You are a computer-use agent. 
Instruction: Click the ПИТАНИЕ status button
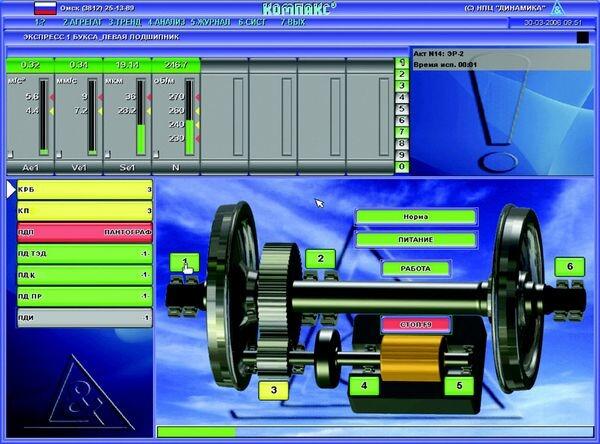pos(416,240)
